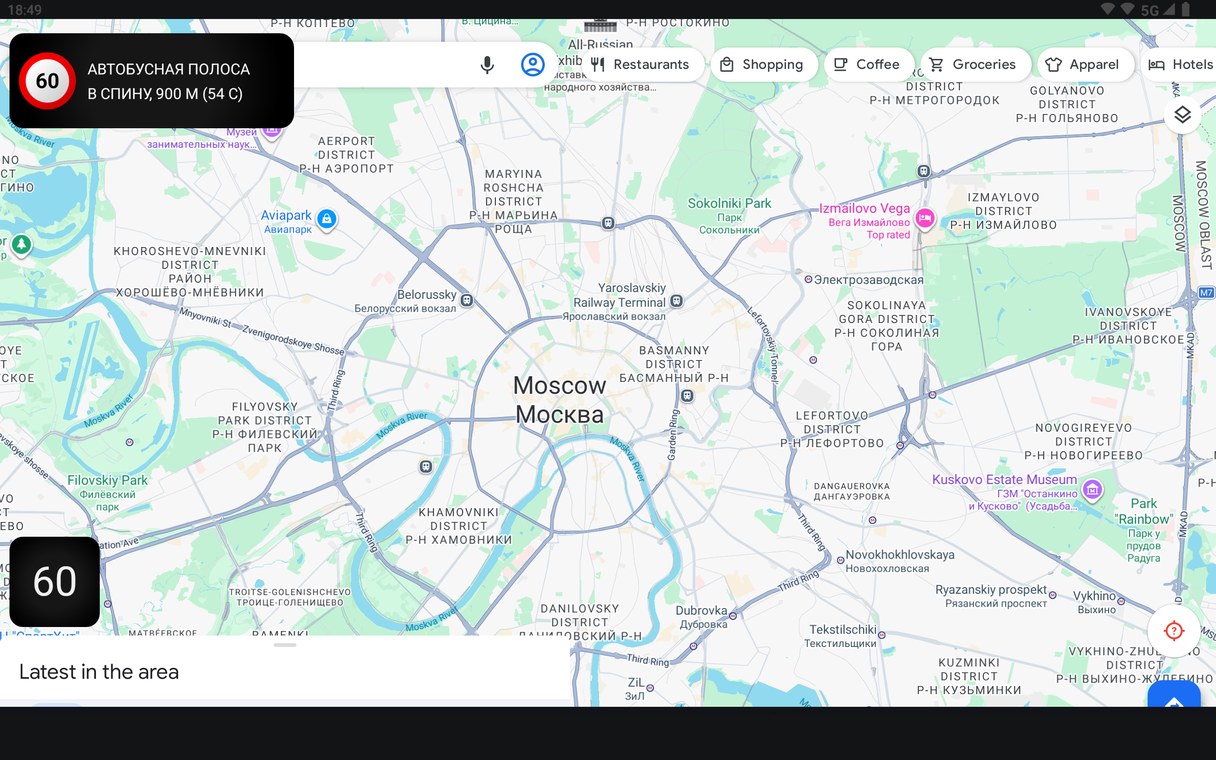Tap the All-Russian Exhibition landmark icon
This screenshot has width=1216, height=760.
click(601, 25)
